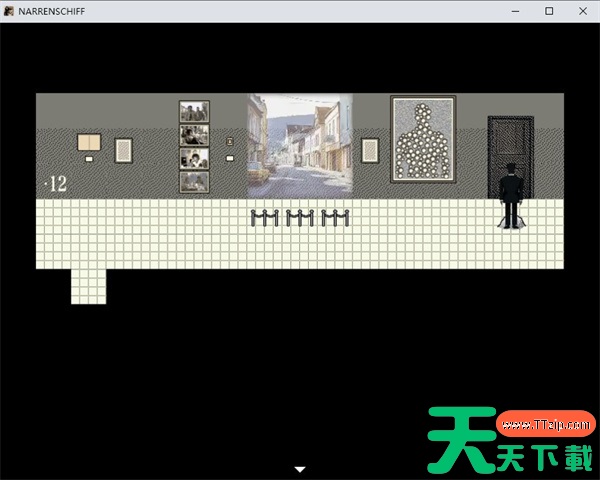
Task: Click the NARRENSCHIFF app icon in title bar
Action: pos(9,10)
